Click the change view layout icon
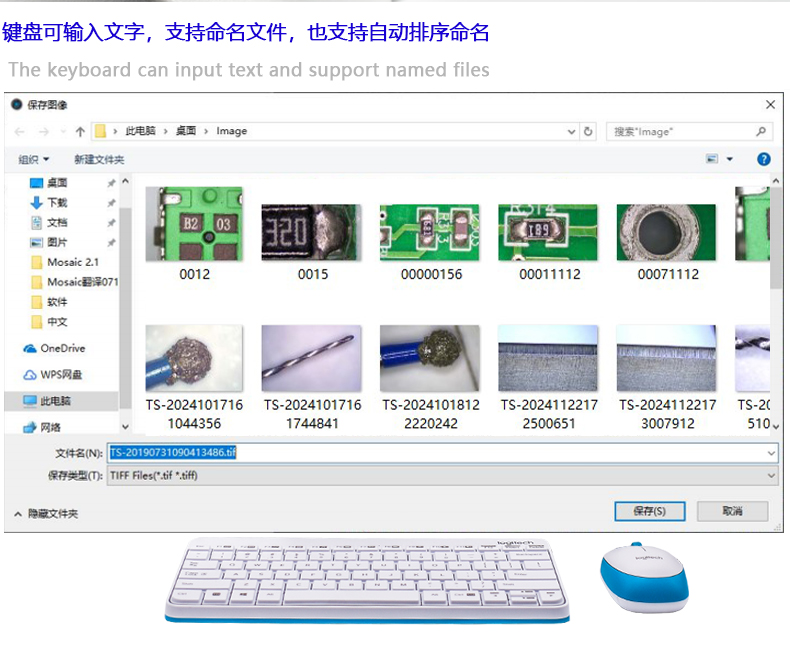This screenshot has height=653, width=790. tap(713, 159)
